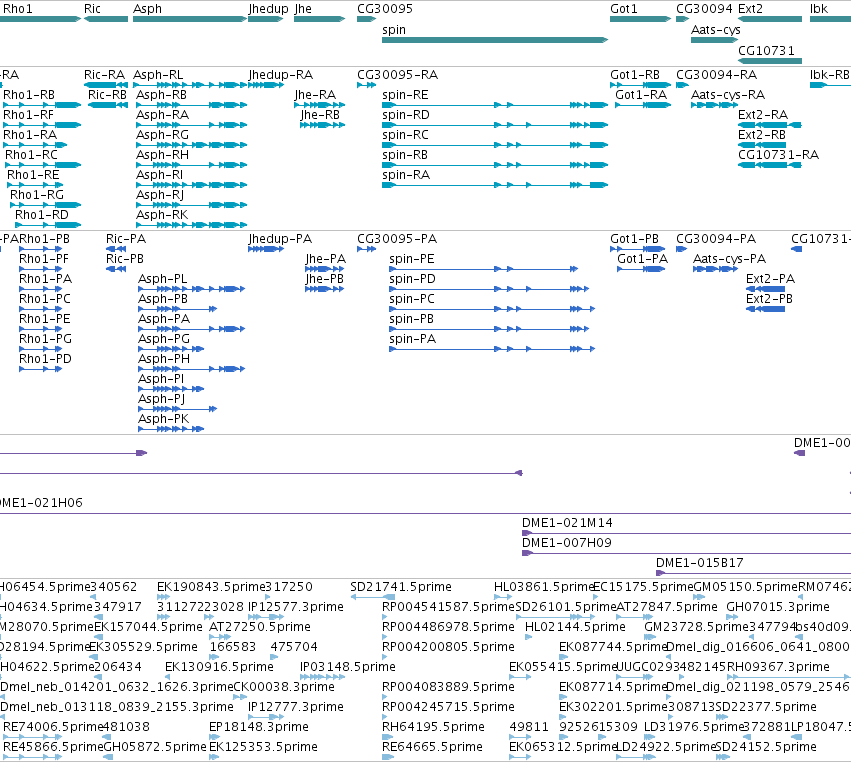Screen dimensions: 851x762
Task: Select protein spin-PE
Action: pos(412,259)
